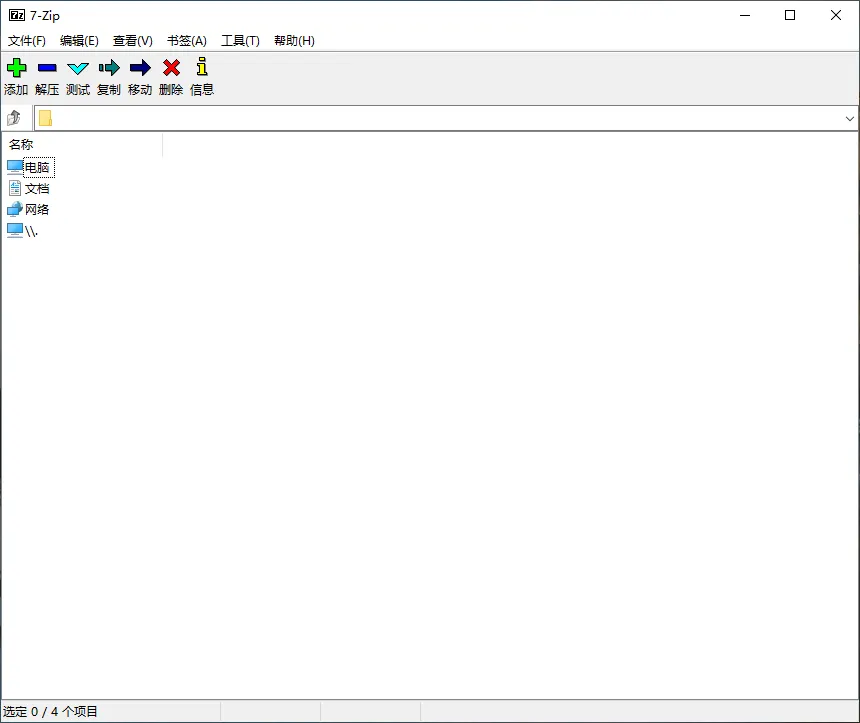
Task: Select the Network (网络) globe icon
Action: (x=15, y=210)
